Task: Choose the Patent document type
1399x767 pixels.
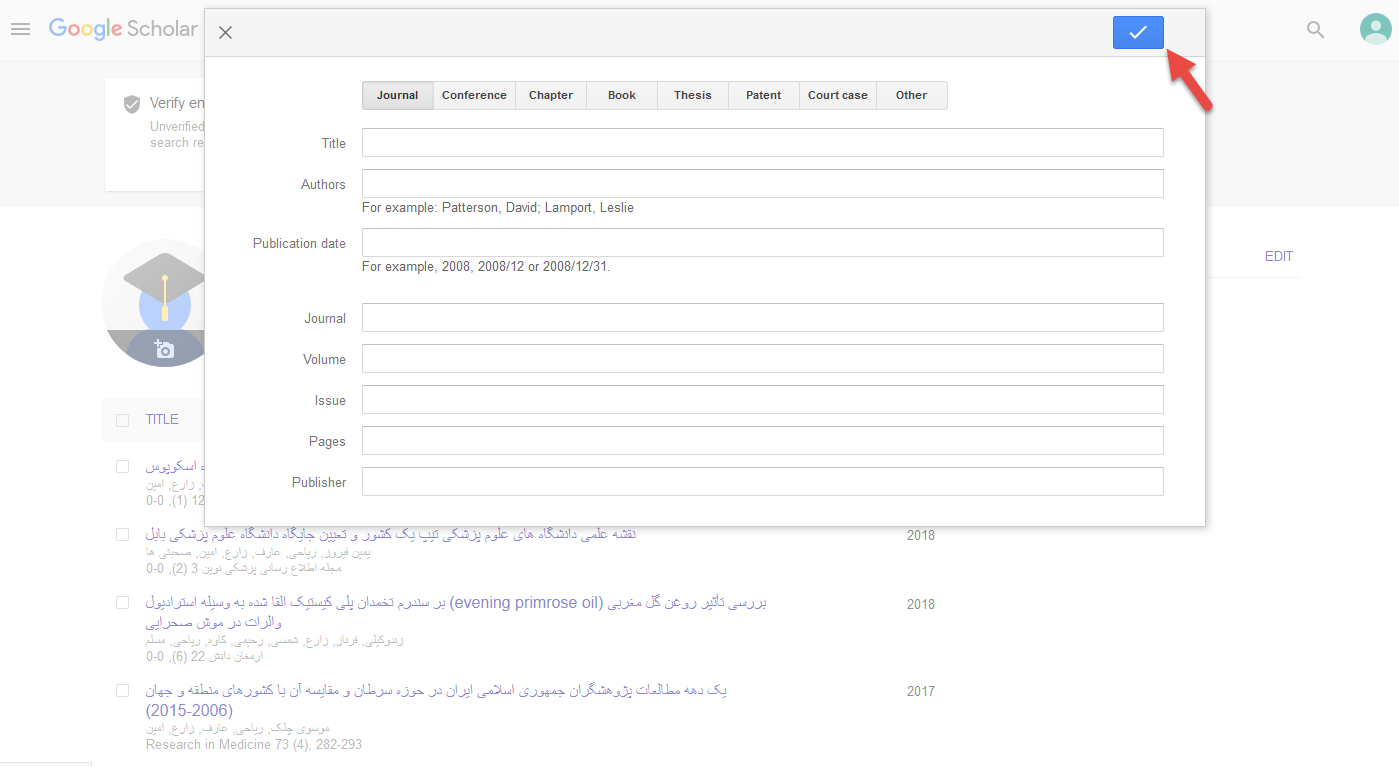Action: (x=763, y=96)
